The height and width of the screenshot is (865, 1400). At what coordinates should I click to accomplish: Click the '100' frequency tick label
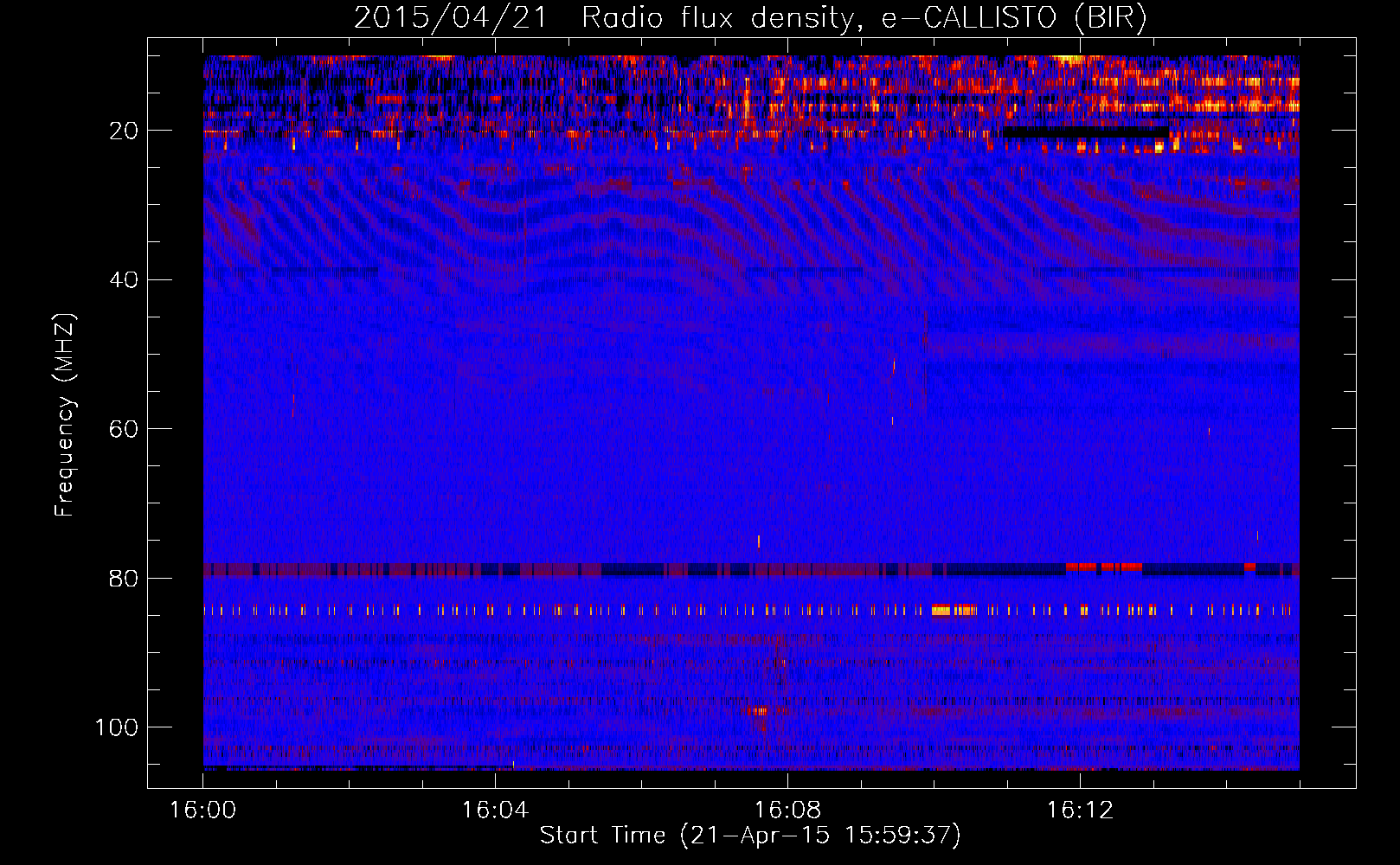click(117, 727)
